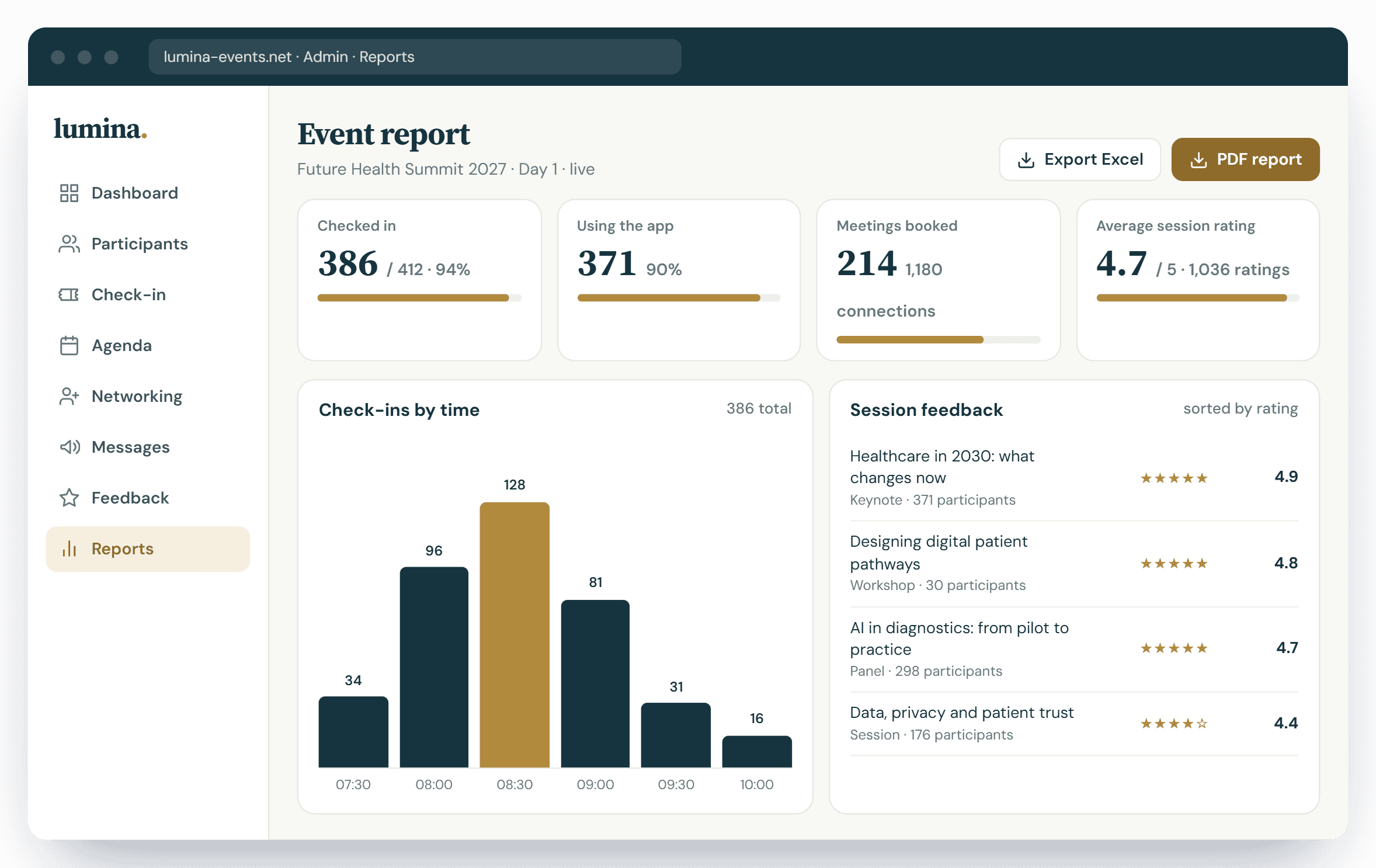Click the 10:00 bar showing 16
Image resolution: width=1376 pixels, height=868 pixels.
click(757, 751)
